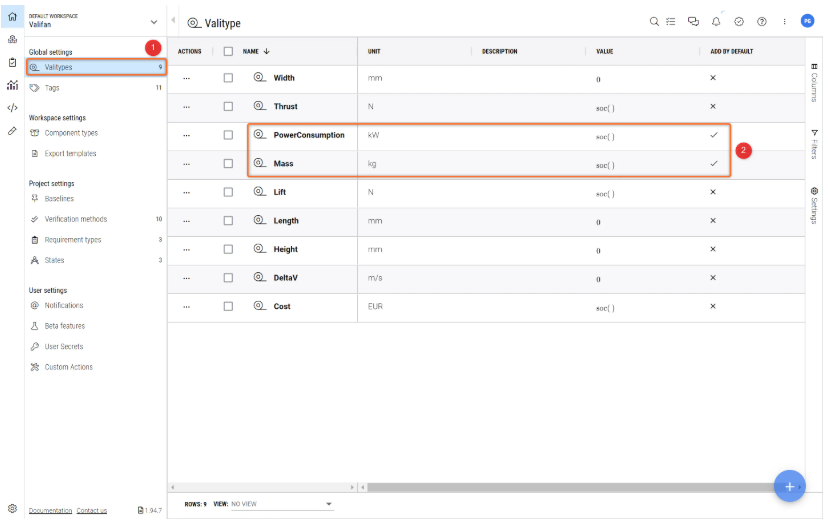
Task: Collapse the sidebar with the left arrow
Action: pyautogui.click(x=173, y=20)
